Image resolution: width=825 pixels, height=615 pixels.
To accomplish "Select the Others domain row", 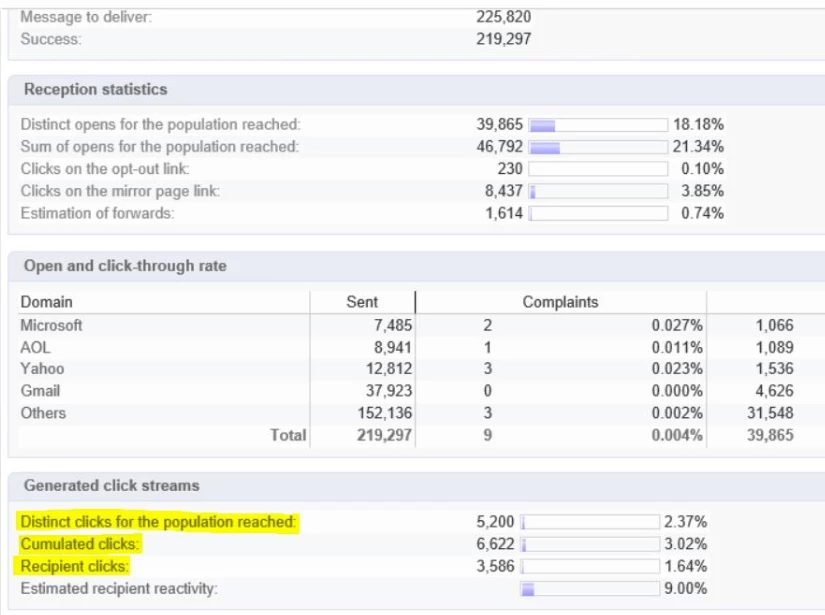I will tap(421, 413).
